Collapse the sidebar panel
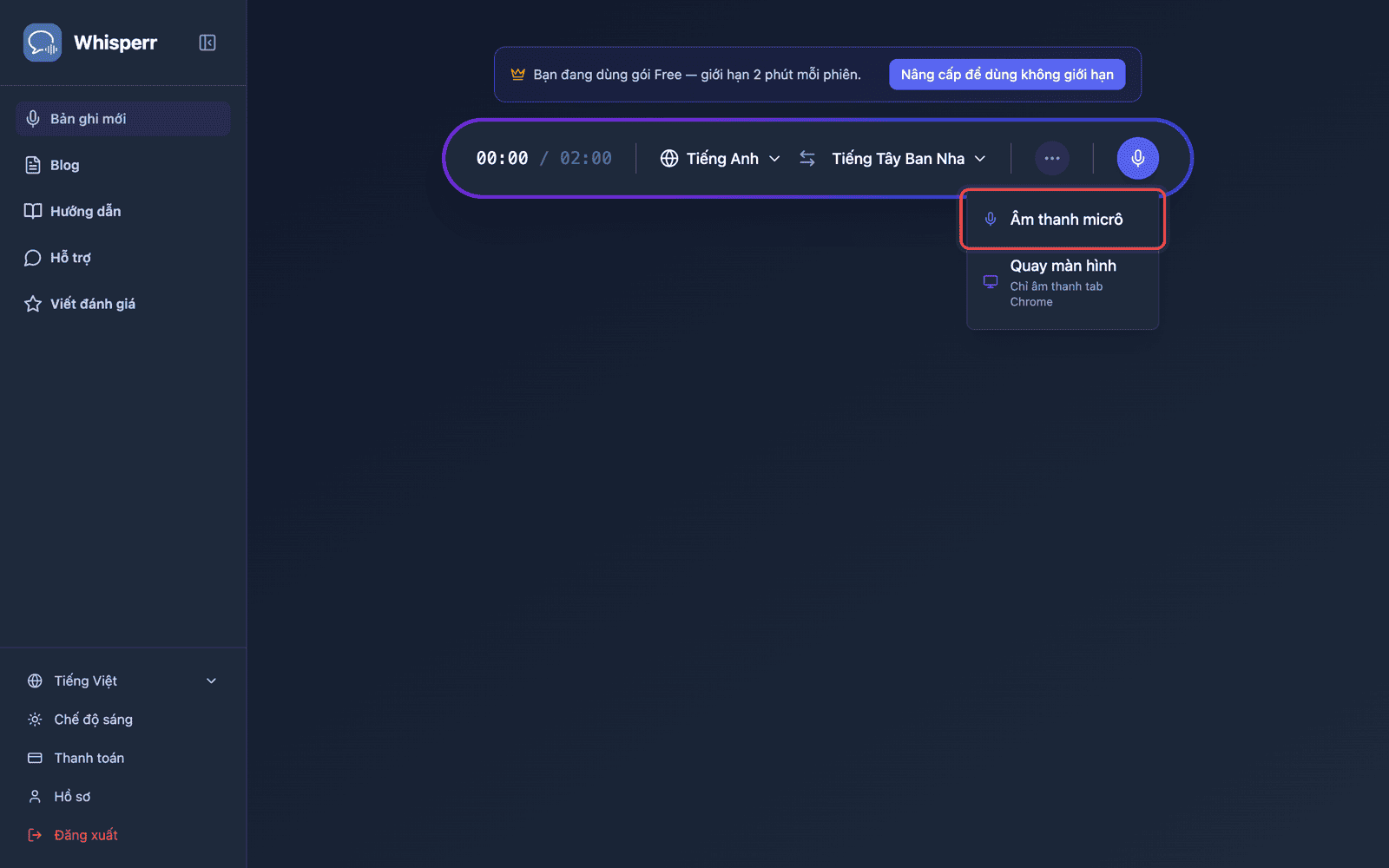The image size is (1389, 868). 207,43
